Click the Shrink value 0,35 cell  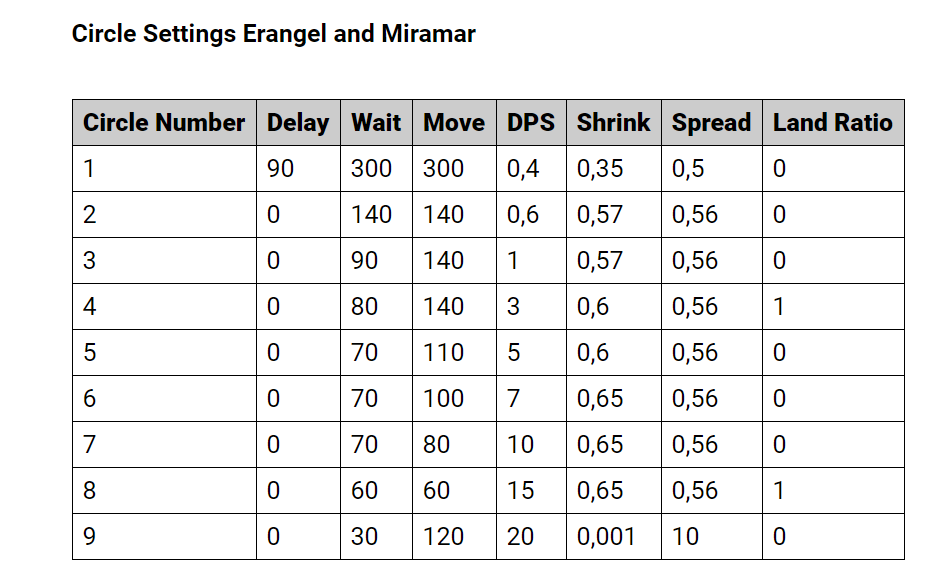click(614, 169)
